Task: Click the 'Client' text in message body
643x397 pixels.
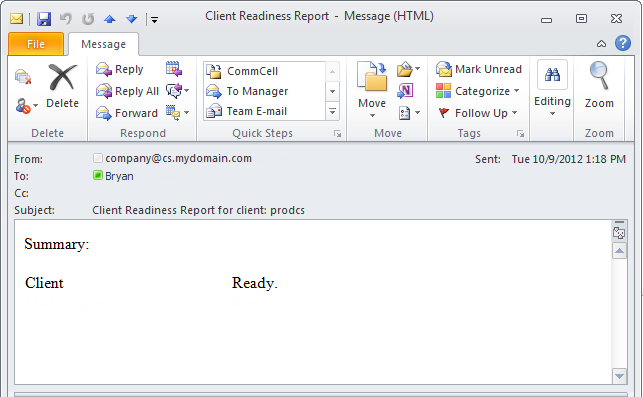Action: tap(44, 283)
